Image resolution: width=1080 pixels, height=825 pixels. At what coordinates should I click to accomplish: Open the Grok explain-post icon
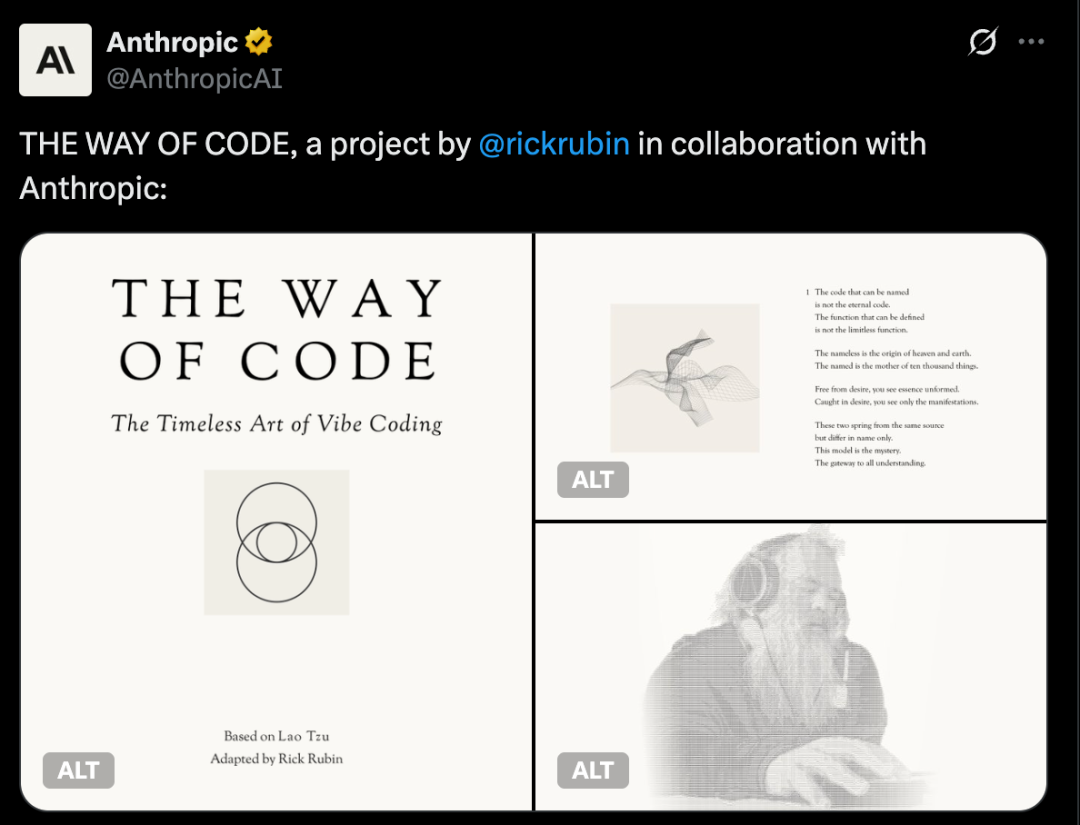coord(983,41)
